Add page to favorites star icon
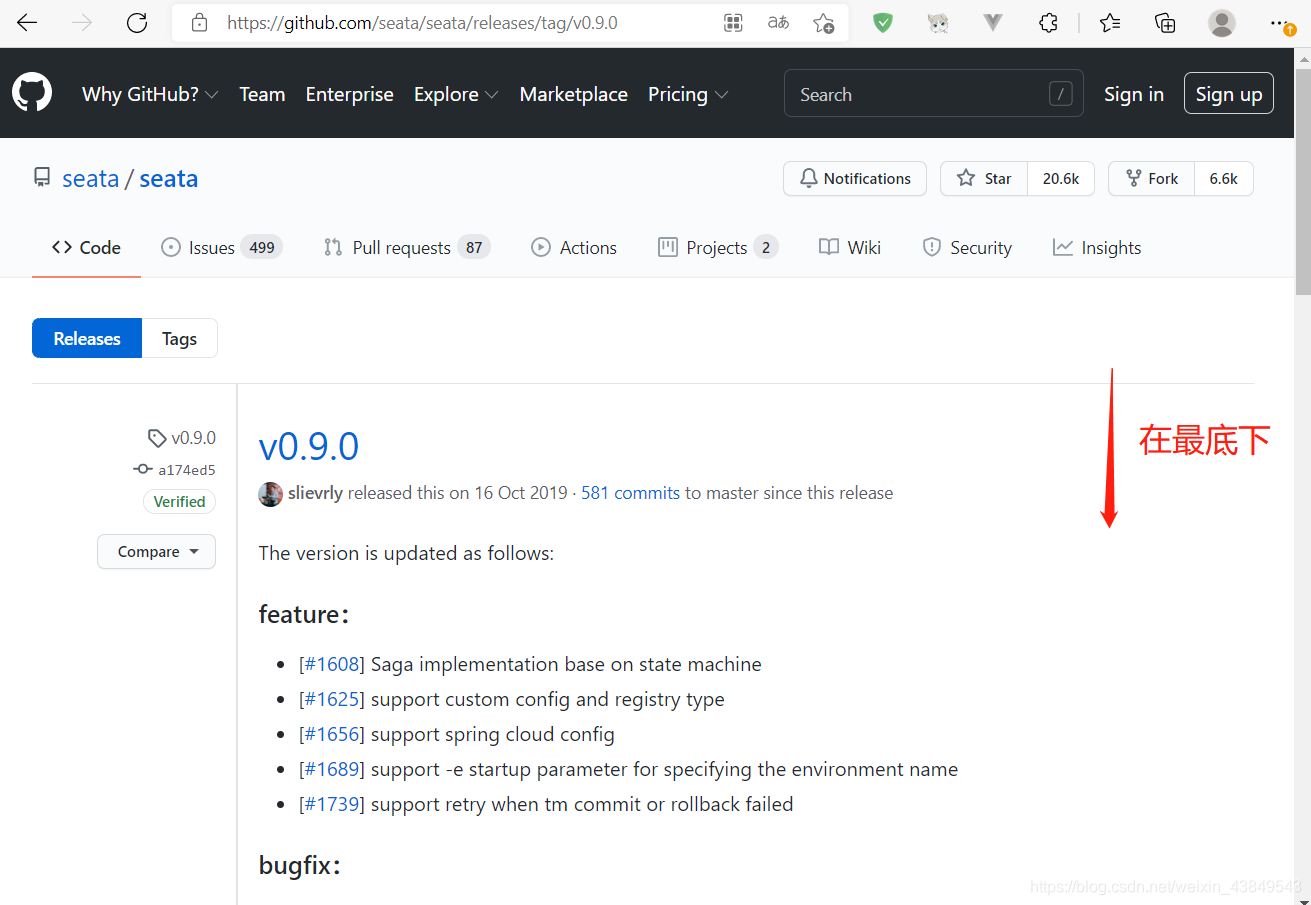Viewport: 1311px width, 905px height. pyautogui.click(x=823, y=23)
